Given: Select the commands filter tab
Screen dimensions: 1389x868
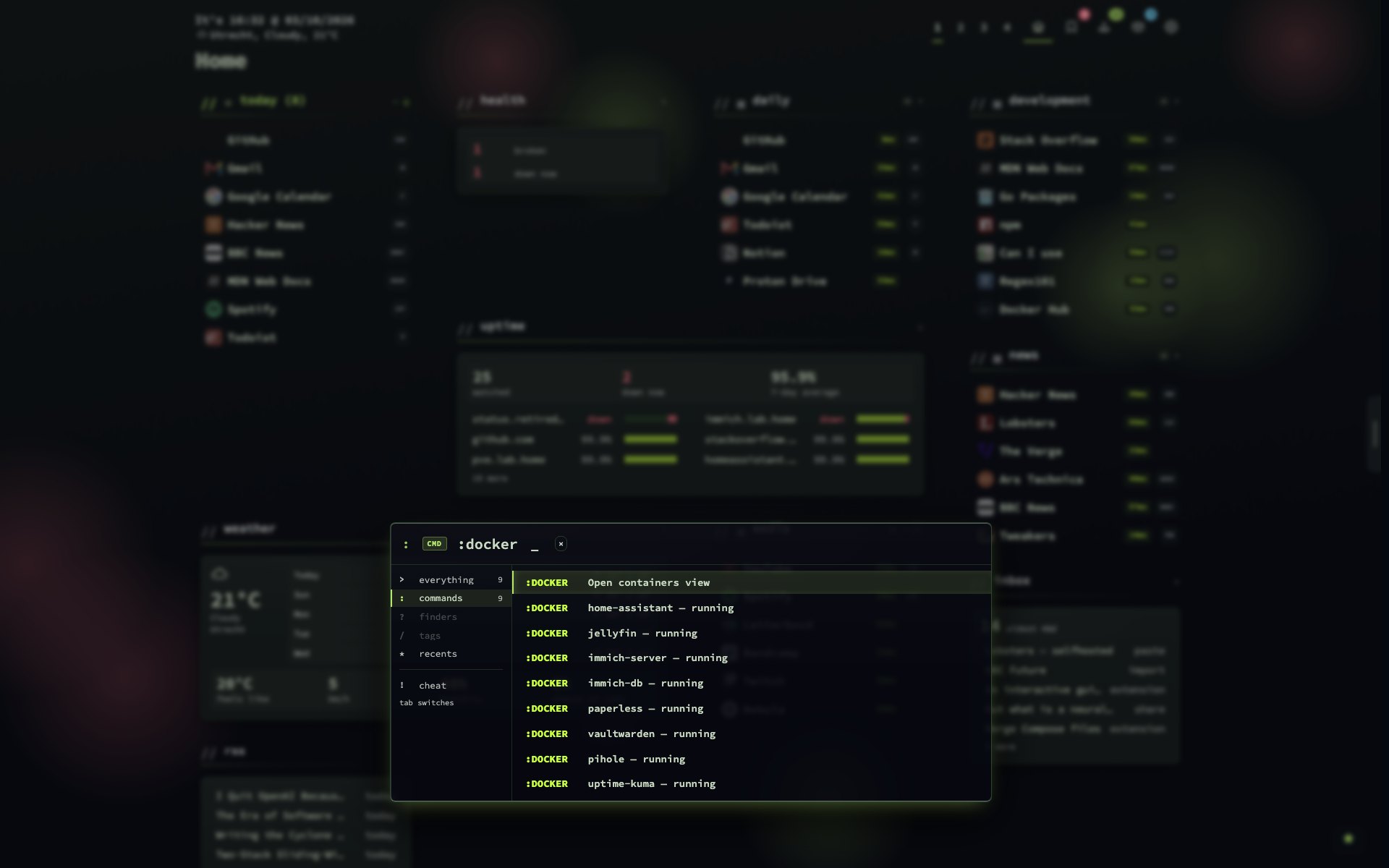Looking at the screenshot, I should [x=451, y=598].
